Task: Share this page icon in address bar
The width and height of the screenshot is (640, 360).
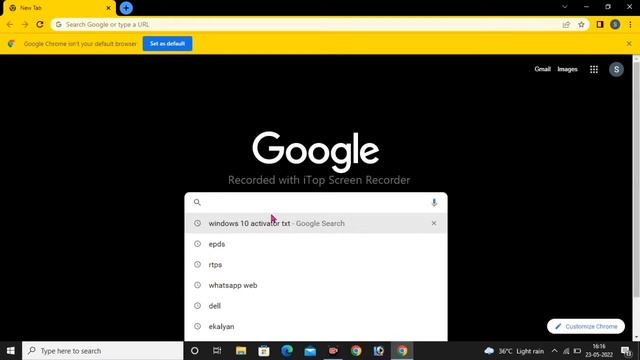Action: point(566,24)
